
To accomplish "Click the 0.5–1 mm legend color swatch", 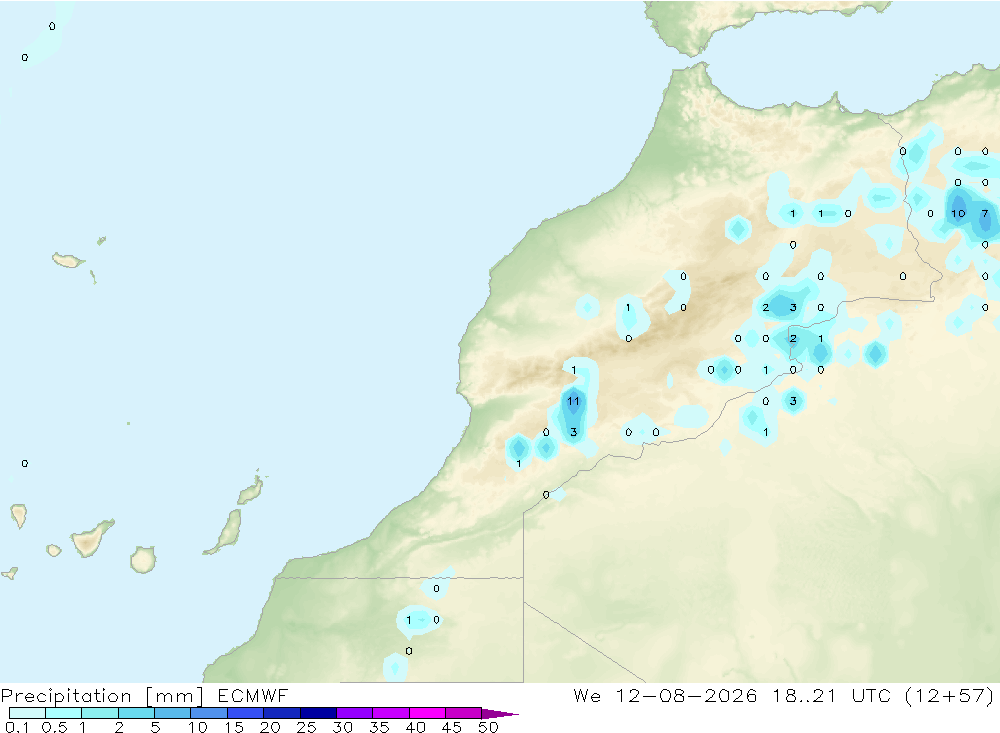I will (64, 713).
